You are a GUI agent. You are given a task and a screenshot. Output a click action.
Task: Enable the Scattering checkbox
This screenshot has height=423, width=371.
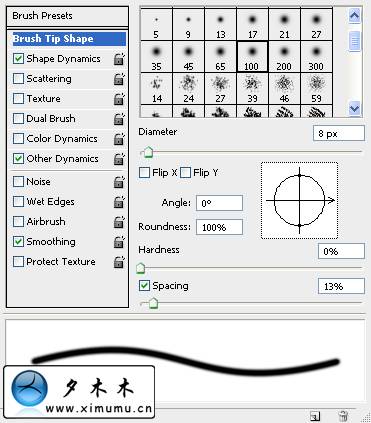click(18, 79)
